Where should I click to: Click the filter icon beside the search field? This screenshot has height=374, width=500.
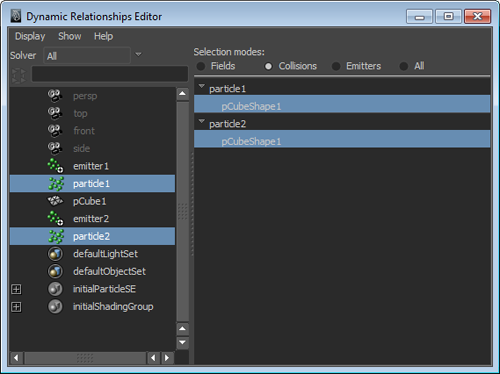point(19,75)
